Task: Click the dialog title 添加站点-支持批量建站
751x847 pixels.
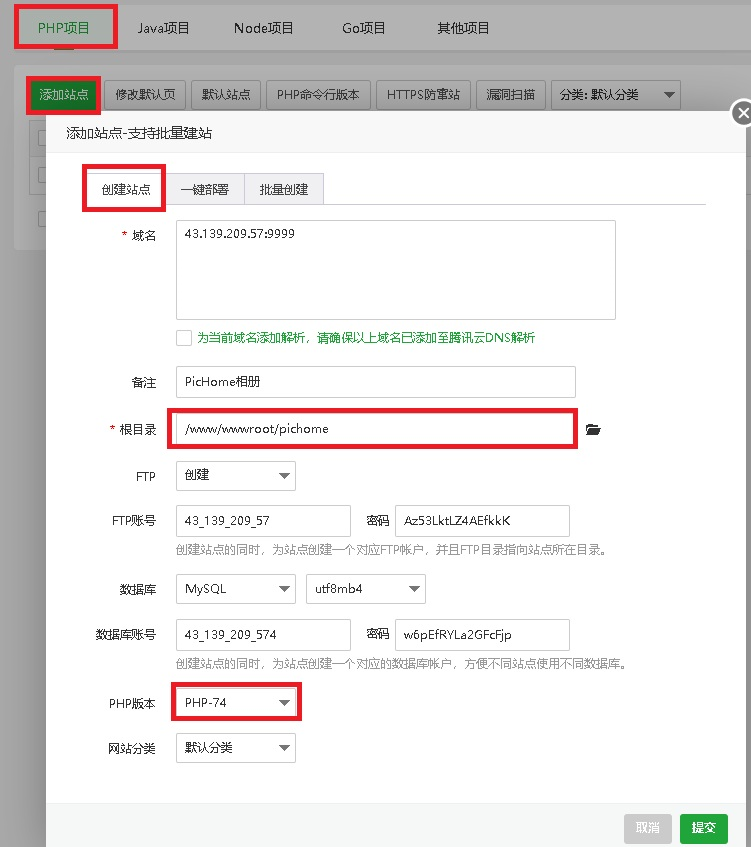Action: (x=139, y=133)
